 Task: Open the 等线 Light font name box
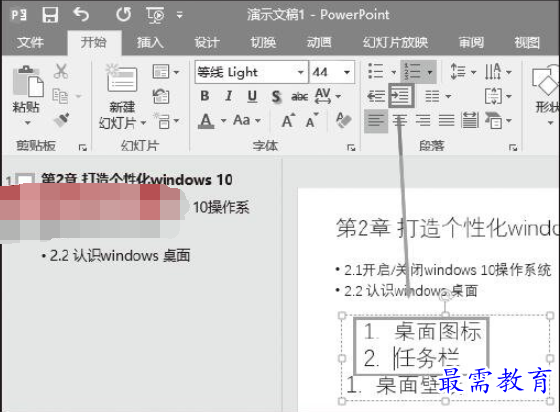pyautogui.click(x=251, y=72)
